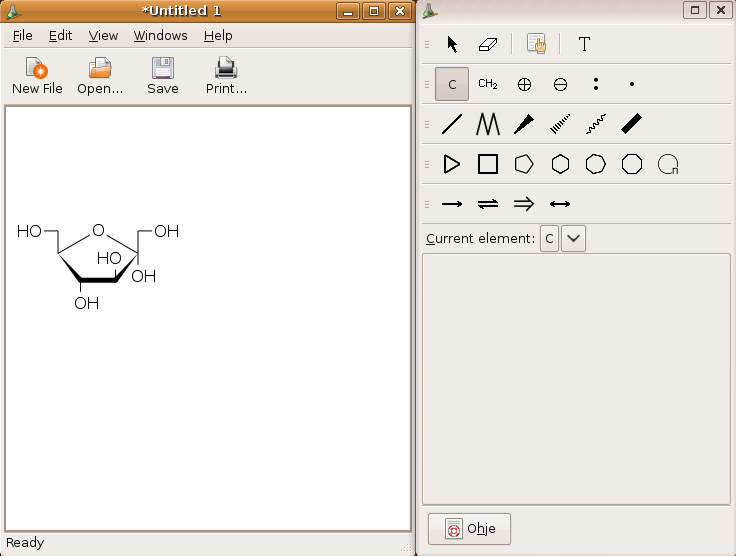Viewport: 736px width, 556px height.
Task: Click the ring oxygen atom in the molecule
Action: [x=98, y=231]
